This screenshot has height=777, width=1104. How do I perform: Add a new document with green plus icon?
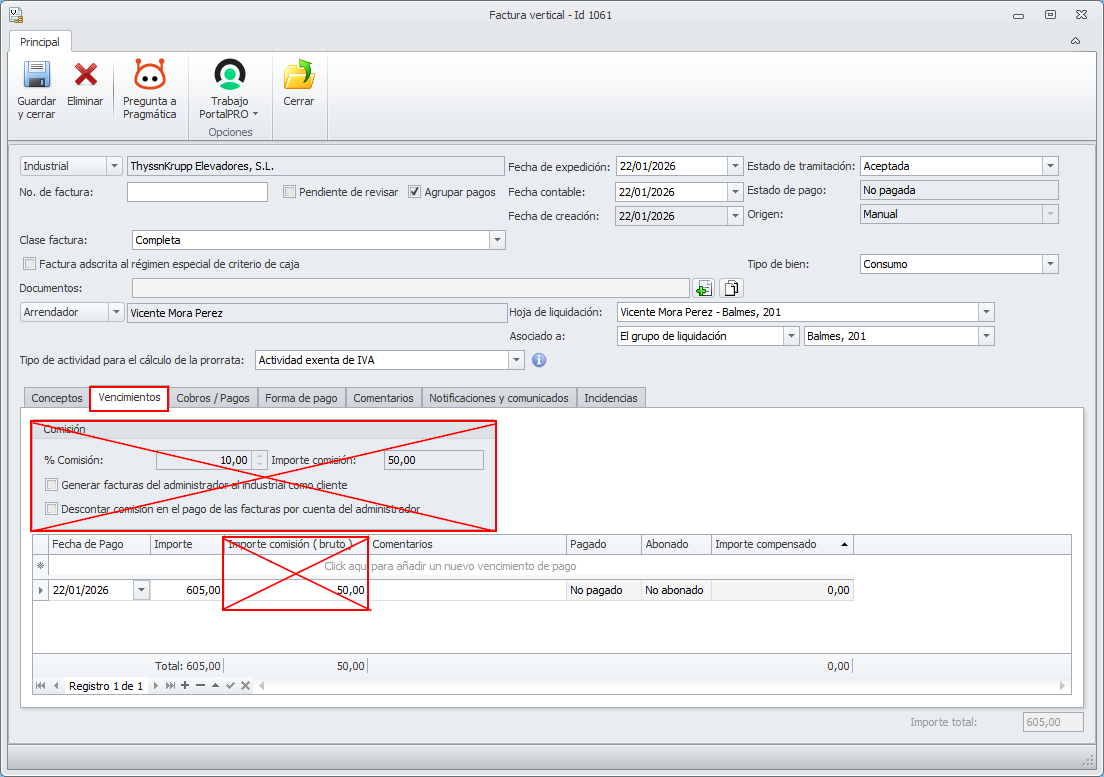click(x=703, y=289)
